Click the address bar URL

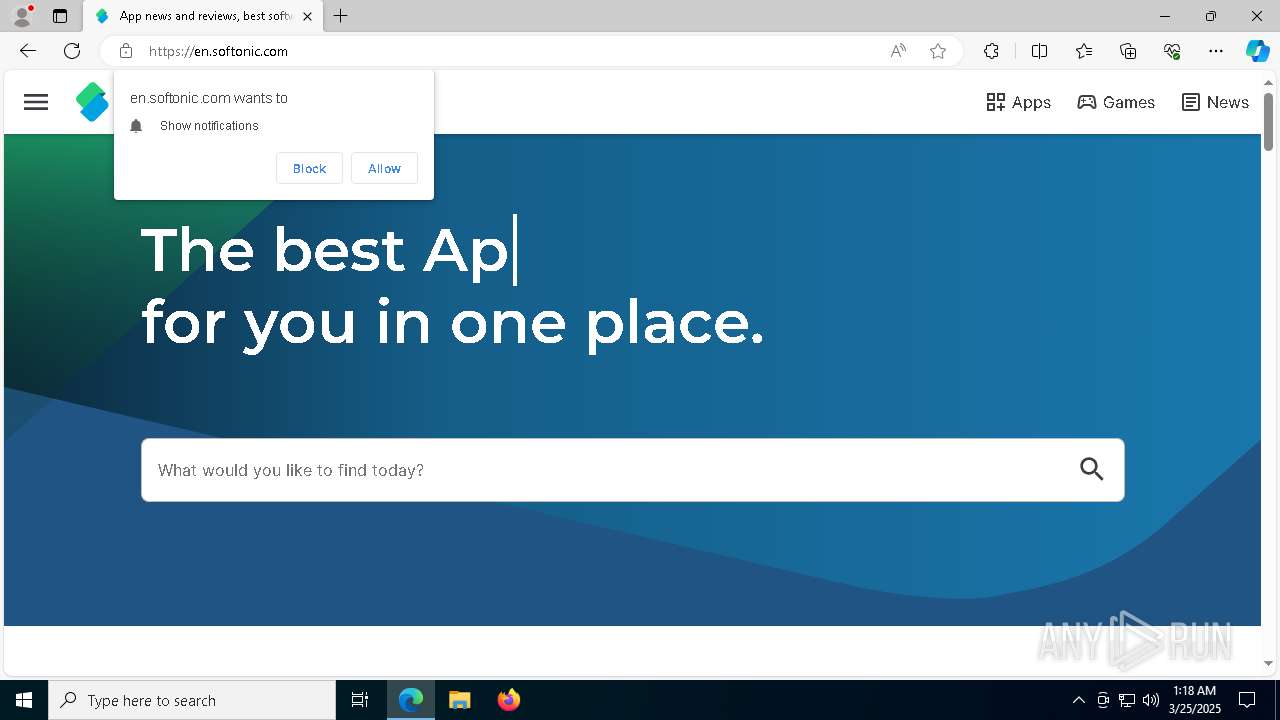[x=218, y=51]
